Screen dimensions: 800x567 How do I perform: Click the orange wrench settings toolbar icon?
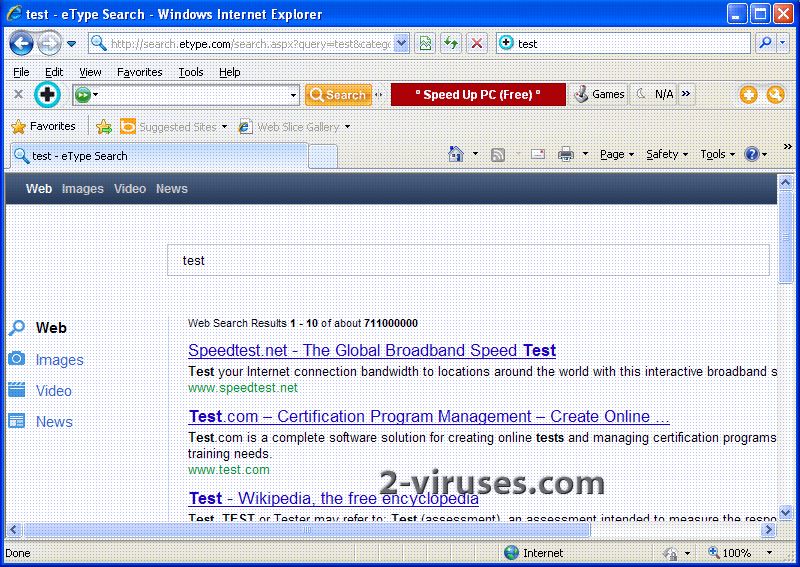pyautogui.click(x=775, y=95)
